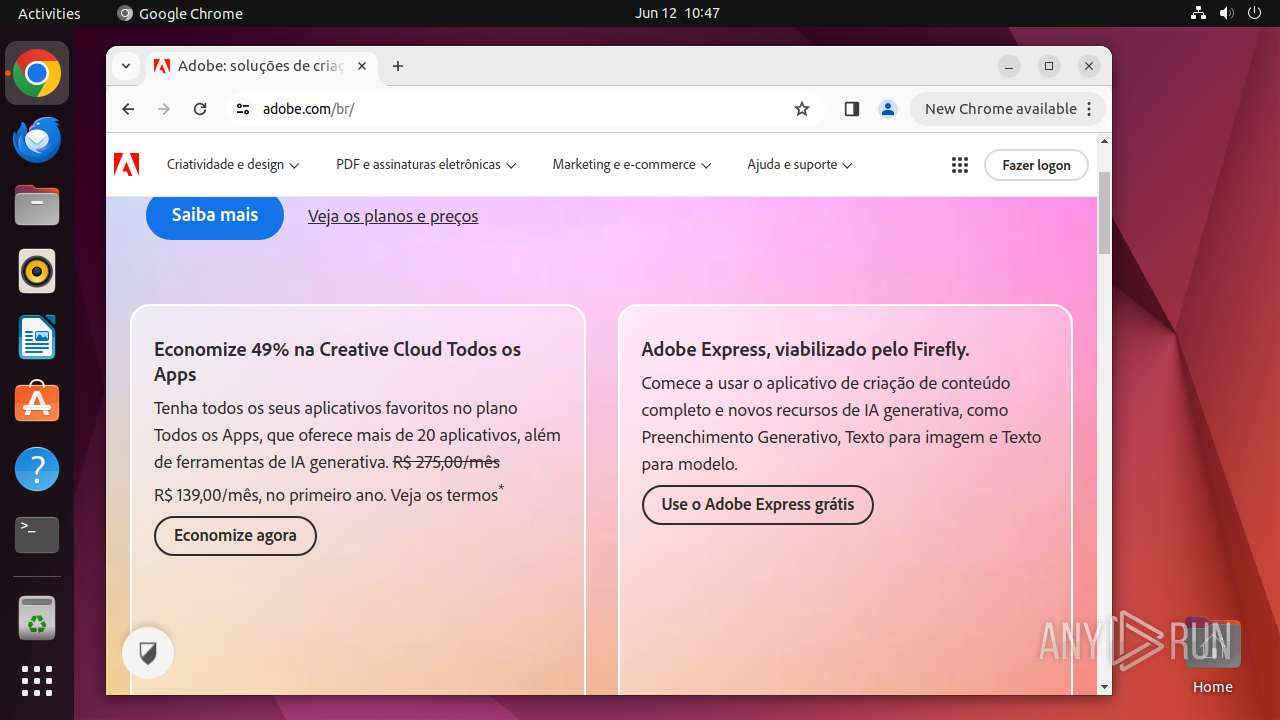
Task: Select the Adobe: soluções de criação tab
Action: (260, 66)
